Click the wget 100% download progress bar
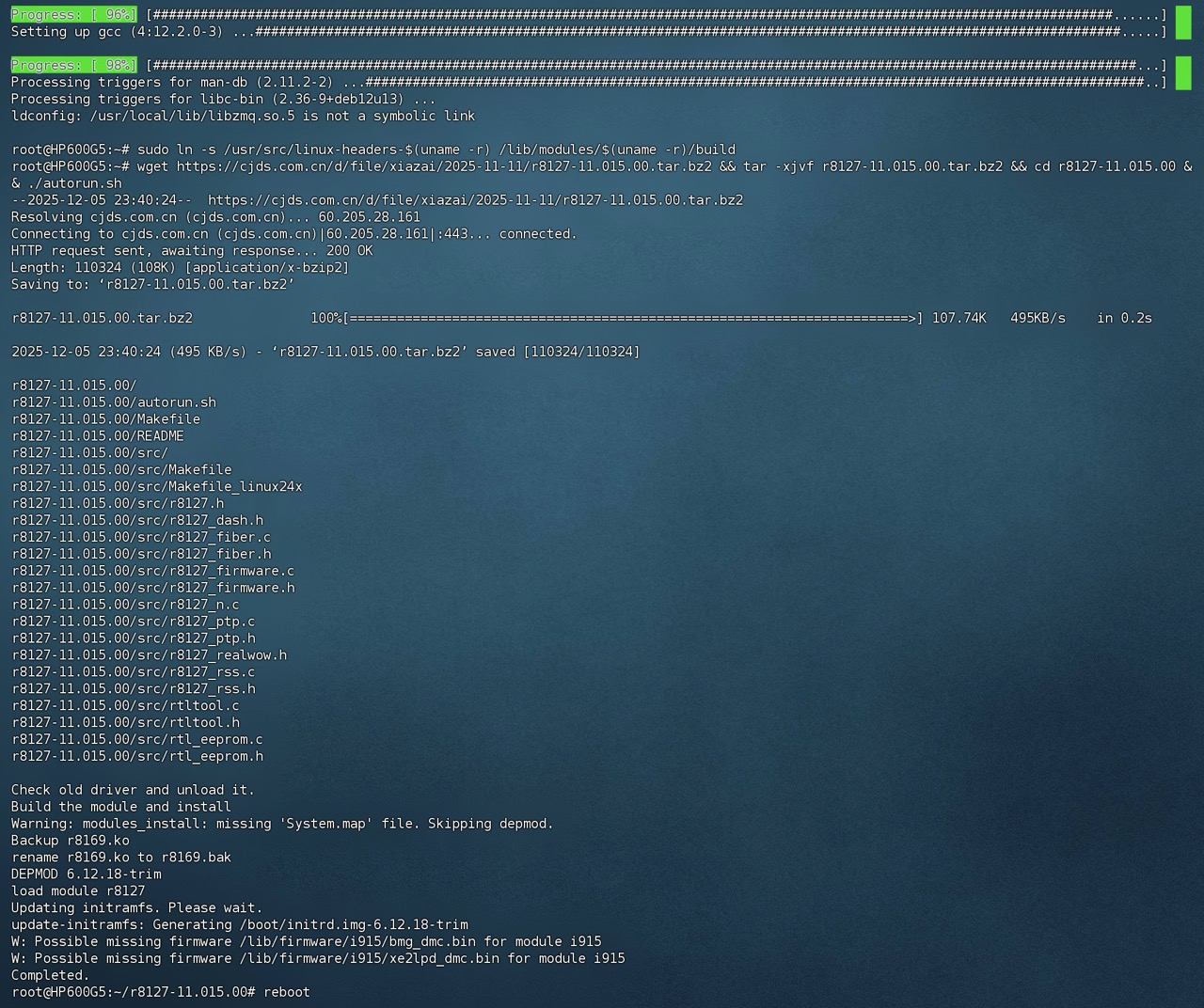1204x1008 pixels. coord(617,319)
